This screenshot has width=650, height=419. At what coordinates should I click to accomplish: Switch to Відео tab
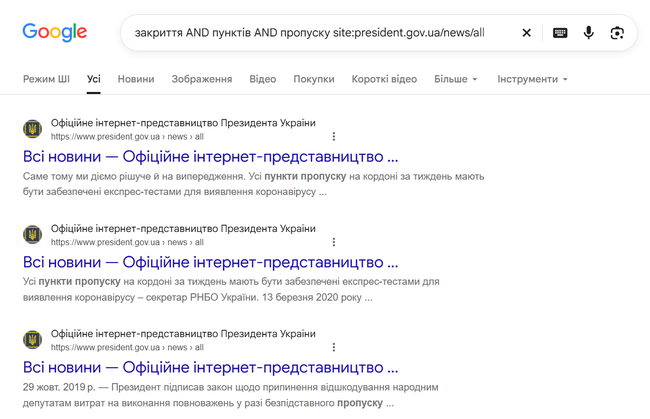click(263, 79)
